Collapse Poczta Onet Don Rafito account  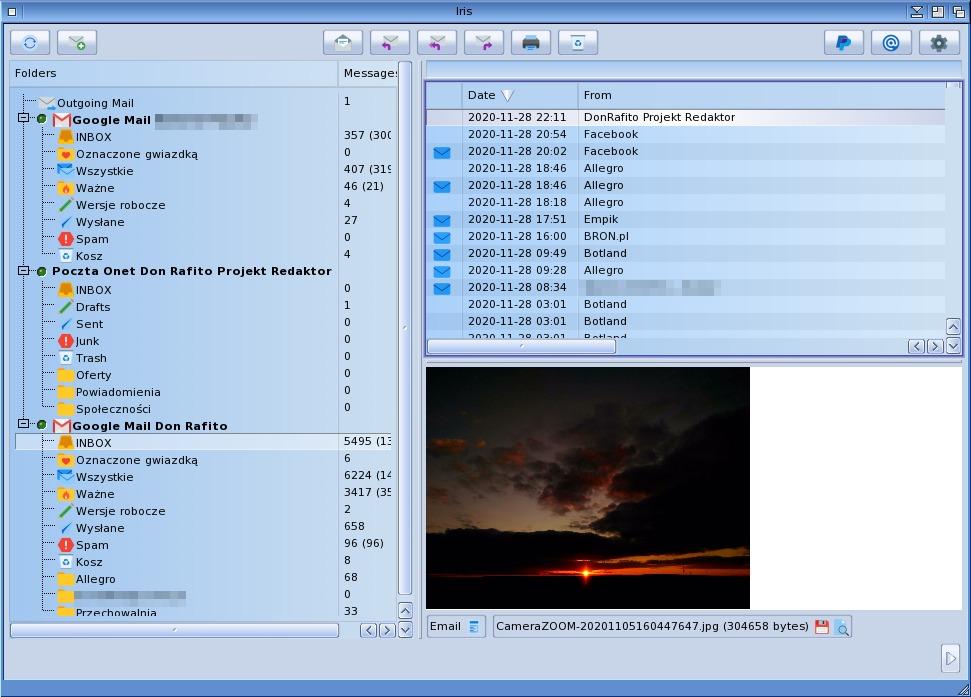pos(24,271)
